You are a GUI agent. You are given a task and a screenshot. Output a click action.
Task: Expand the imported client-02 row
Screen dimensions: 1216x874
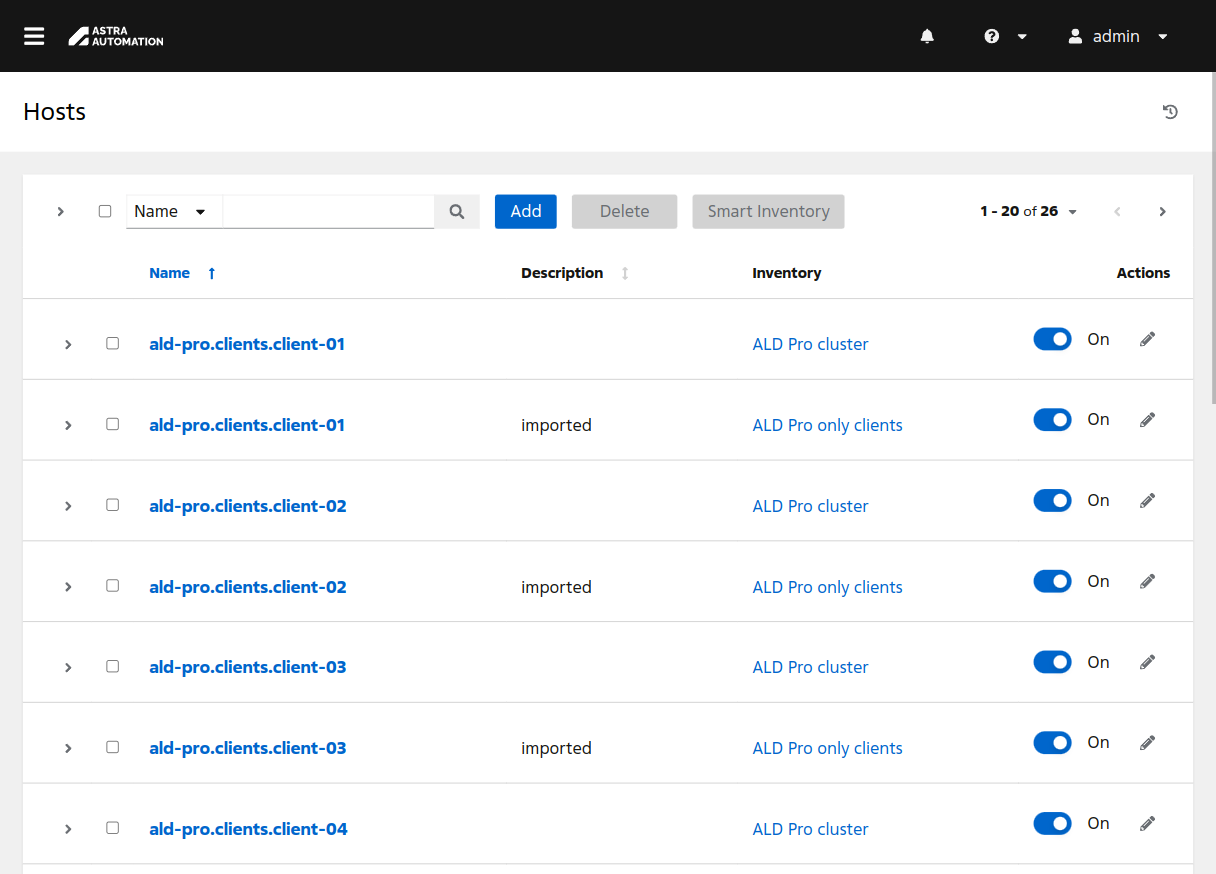(x=68, y=587)
